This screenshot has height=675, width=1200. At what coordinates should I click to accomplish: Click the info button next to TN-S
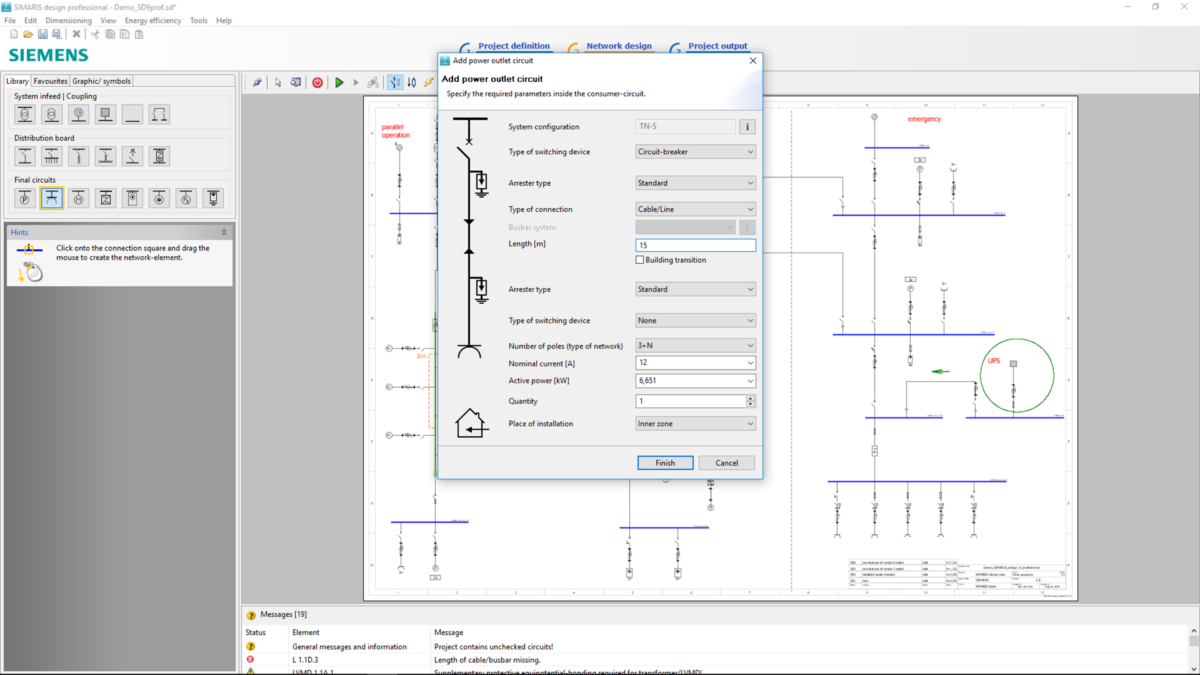coord(747,127)
